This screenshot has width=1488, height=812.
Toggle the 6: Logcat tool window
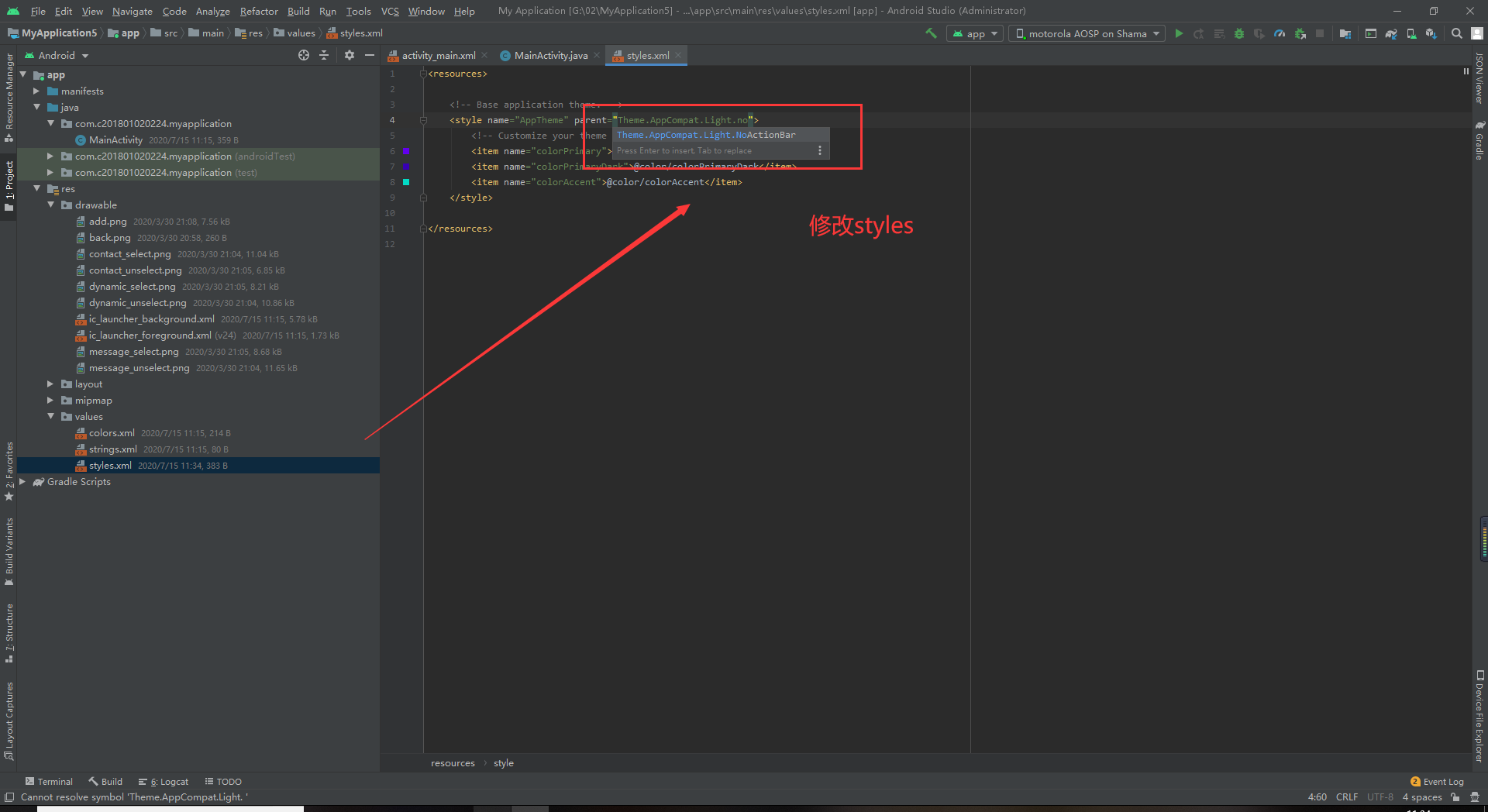point(164,782)
